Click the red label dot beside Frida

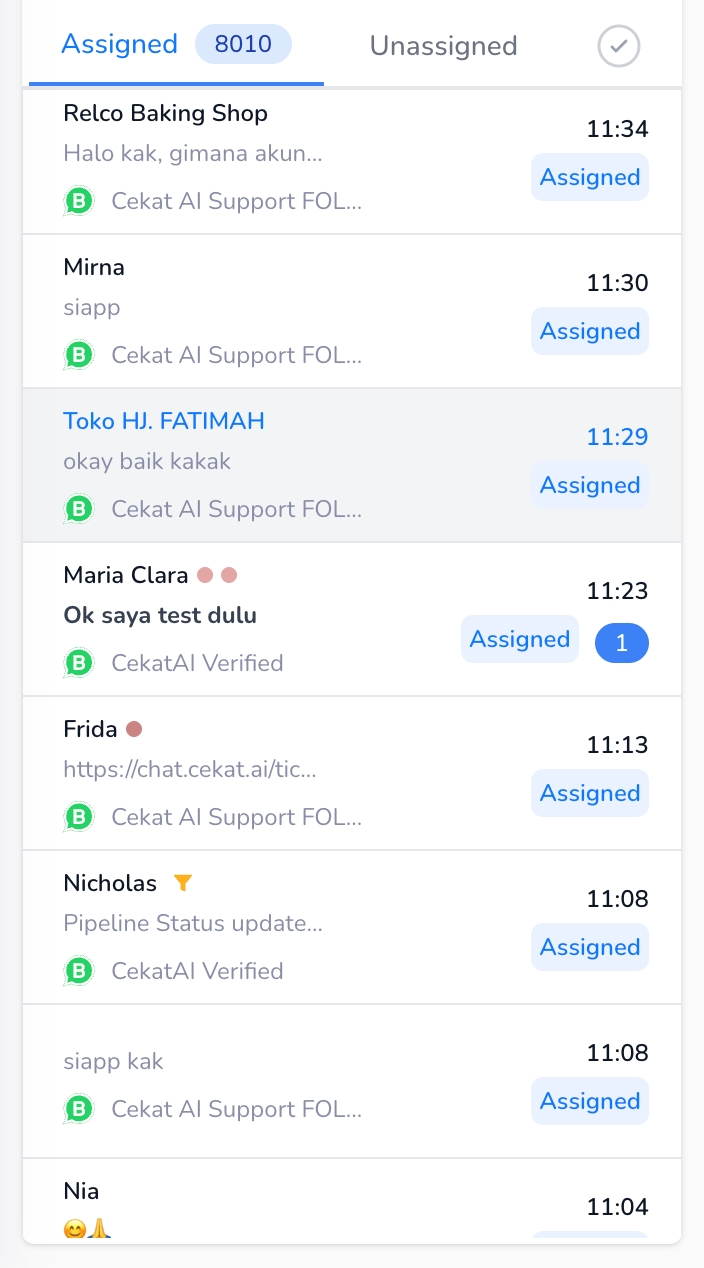(x=134, y=729)
